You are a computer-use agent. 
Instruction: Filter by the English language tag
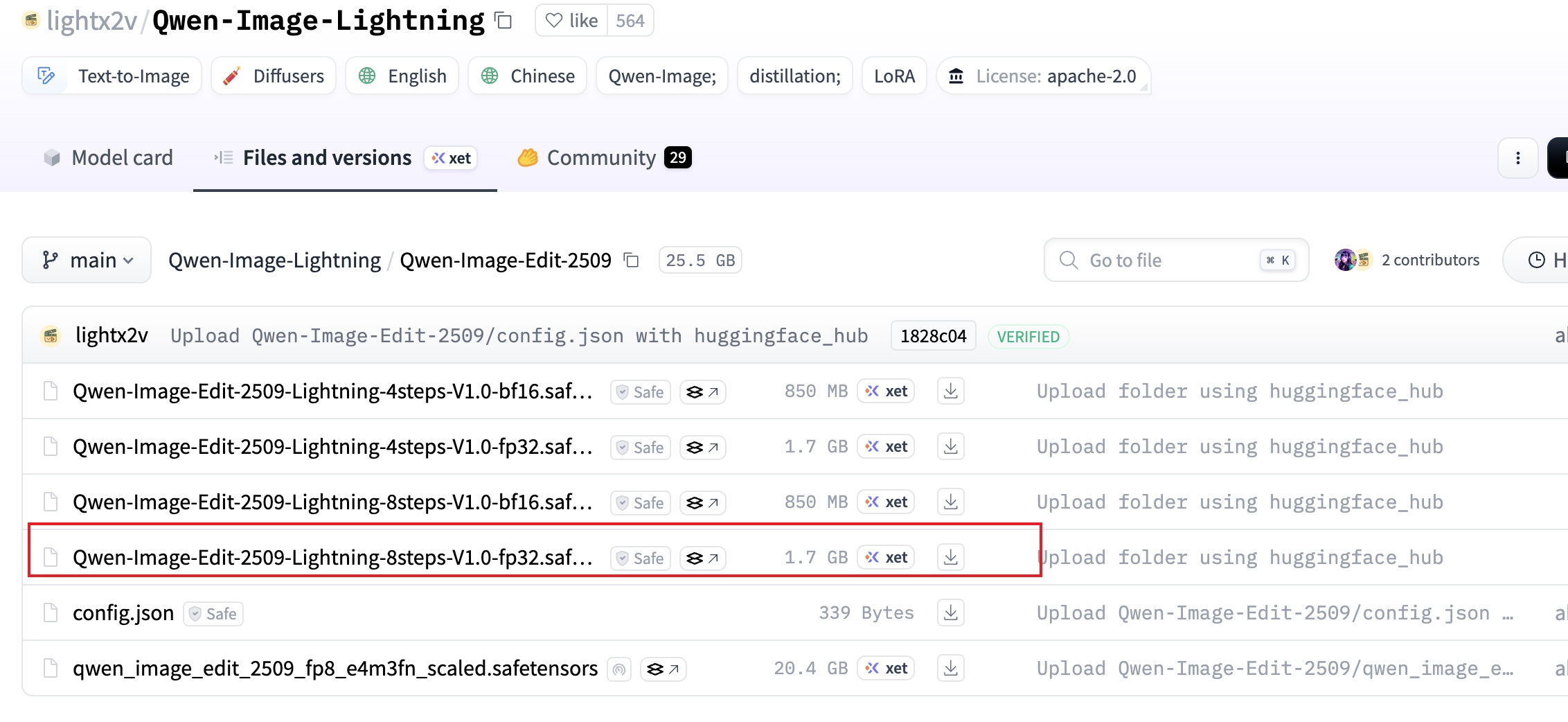402,76
